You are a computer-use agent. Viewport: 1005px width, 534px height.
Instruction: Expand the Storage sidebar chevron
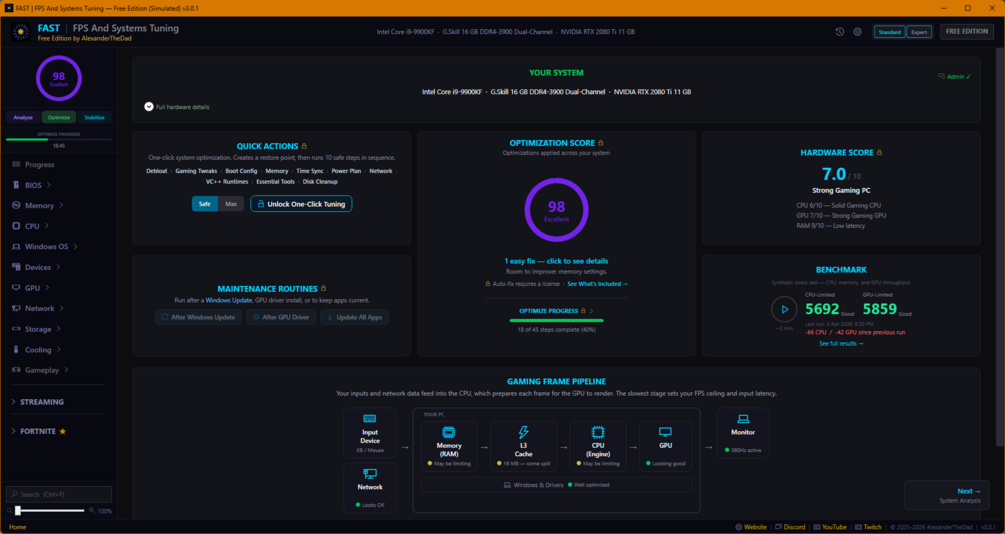(58, 329)
